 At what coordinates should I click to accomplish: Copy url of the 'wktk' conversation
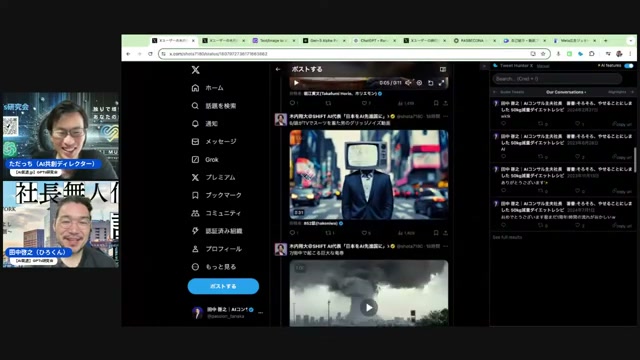click(x=622, y=124)
